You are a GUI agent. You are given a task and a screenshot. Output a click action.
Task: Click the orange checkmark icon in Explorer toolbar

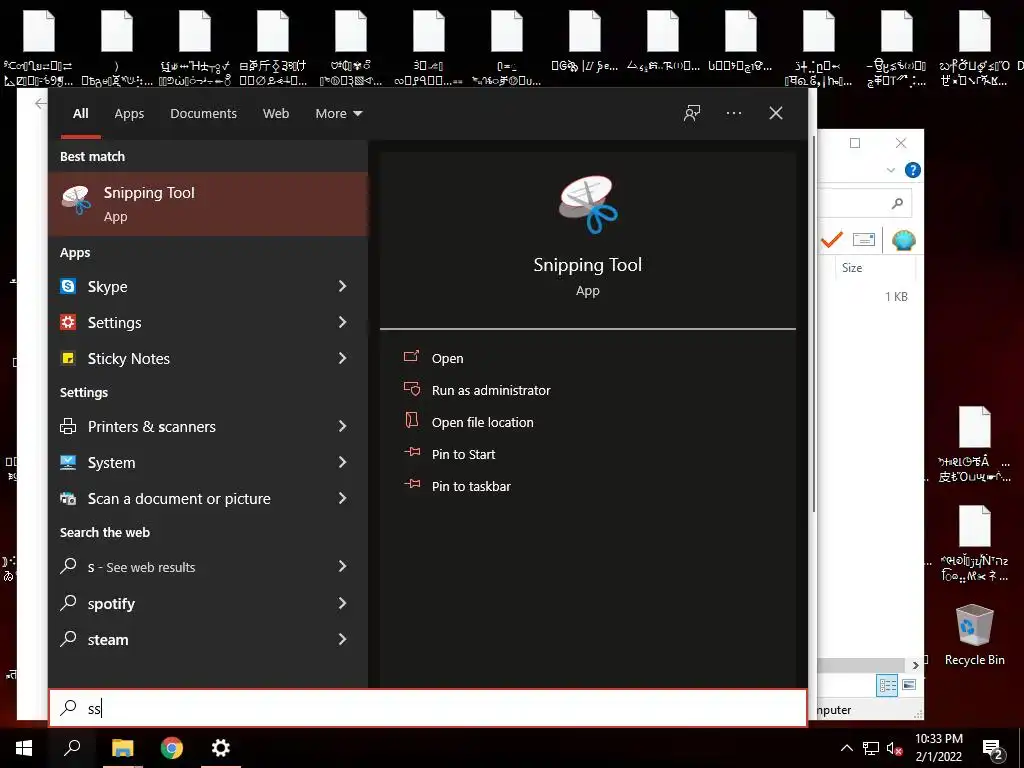tap(831, 240)
